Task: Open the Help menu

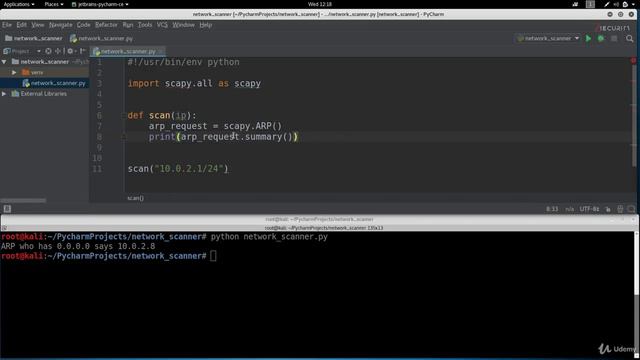Action: (x=206, y=25)
